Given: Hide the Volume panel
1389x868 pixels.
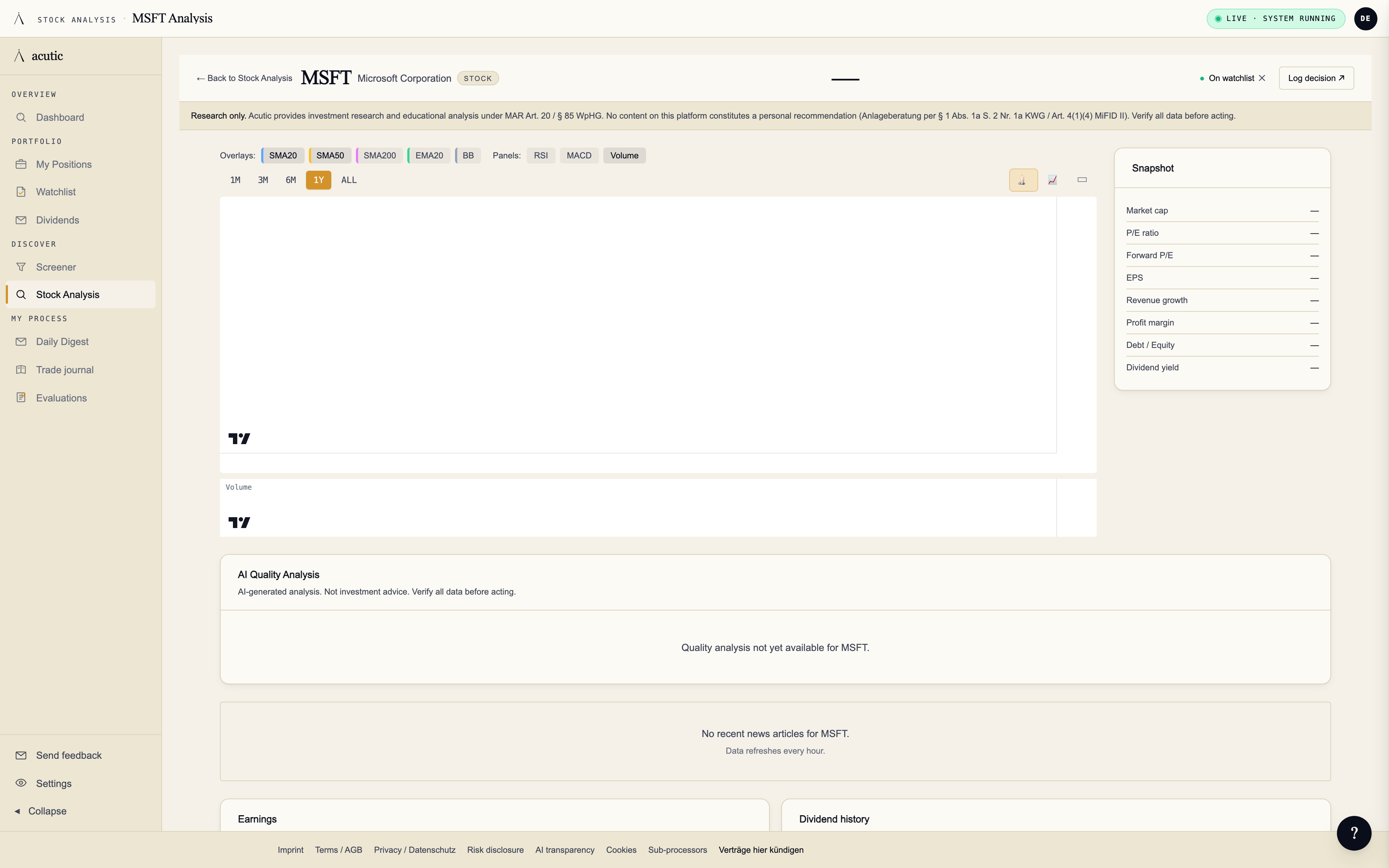Looking at the screenshot, I should (624, 156).
